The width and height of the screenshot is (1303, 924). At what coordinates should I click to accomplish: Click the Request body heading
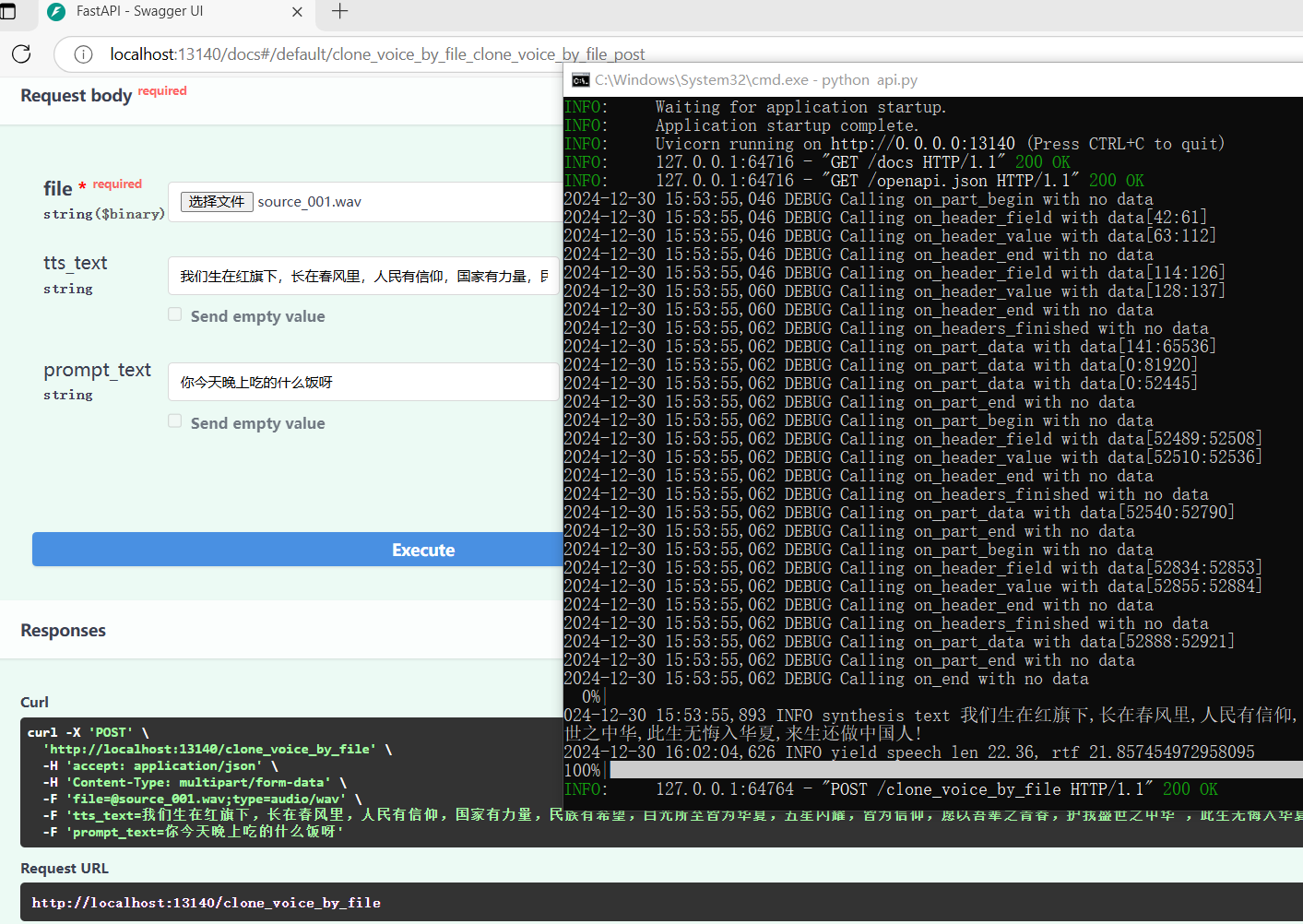coord(76,95)
